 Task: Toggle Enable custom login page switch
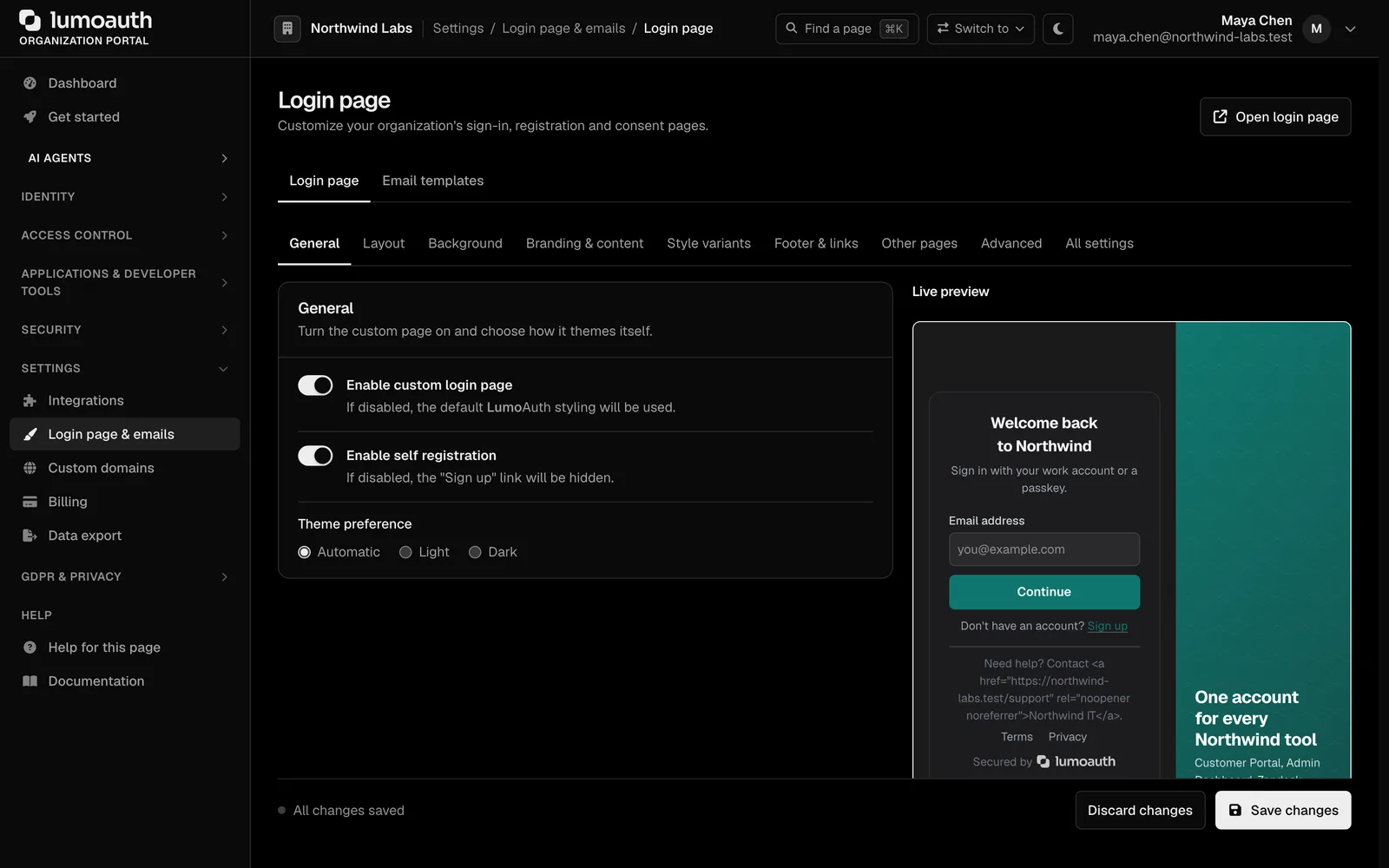click(315, 385)
